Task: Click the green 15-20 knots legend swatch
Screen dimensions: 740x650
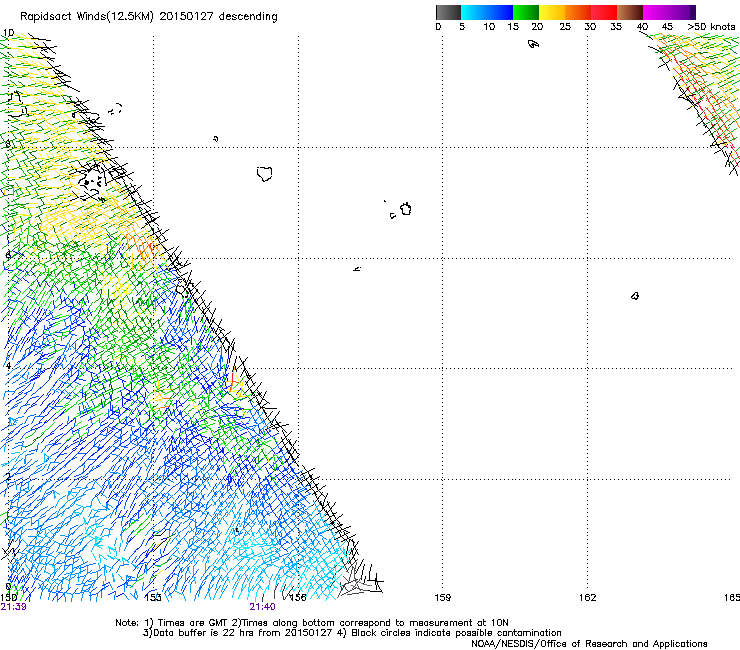Action: pos(526,12)
